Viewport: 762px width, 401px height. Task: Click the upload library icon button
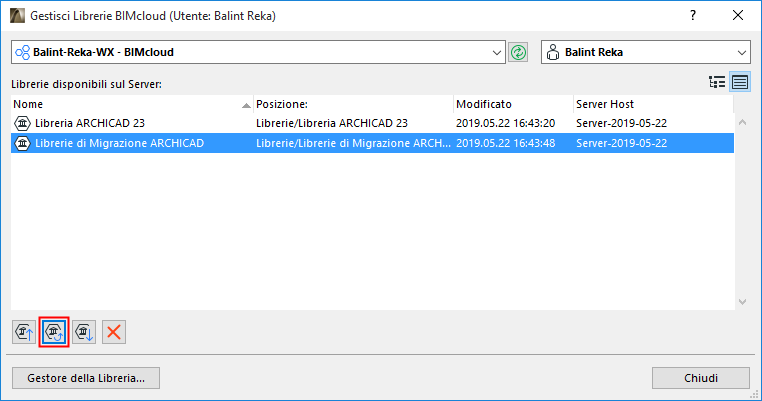click(x=24, y=332)
